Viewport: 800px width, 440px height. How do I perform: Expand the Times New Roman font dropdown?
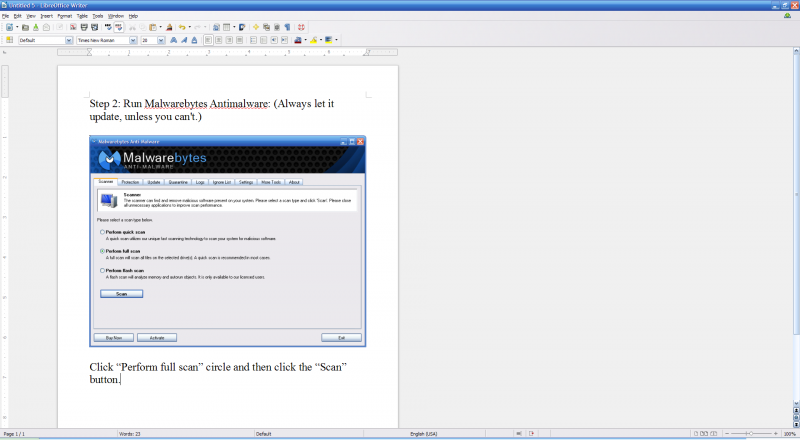(133, 40)
